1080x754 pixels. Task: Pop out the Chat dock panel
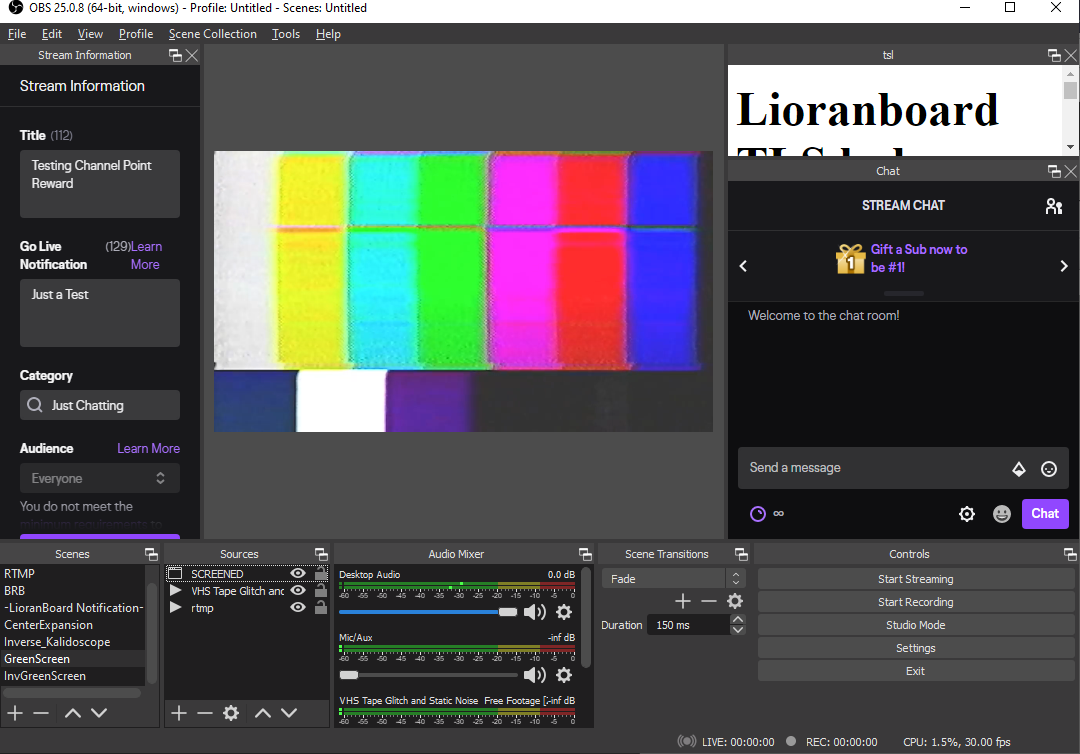click(x=1054, y=171)
